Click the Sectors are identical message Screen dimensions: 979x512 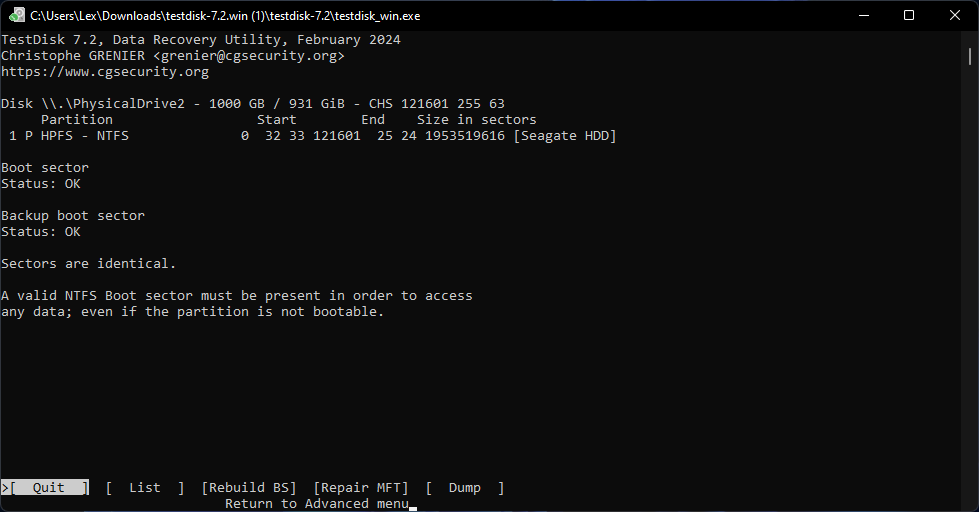pyautogui.click(x=89, y=264)
